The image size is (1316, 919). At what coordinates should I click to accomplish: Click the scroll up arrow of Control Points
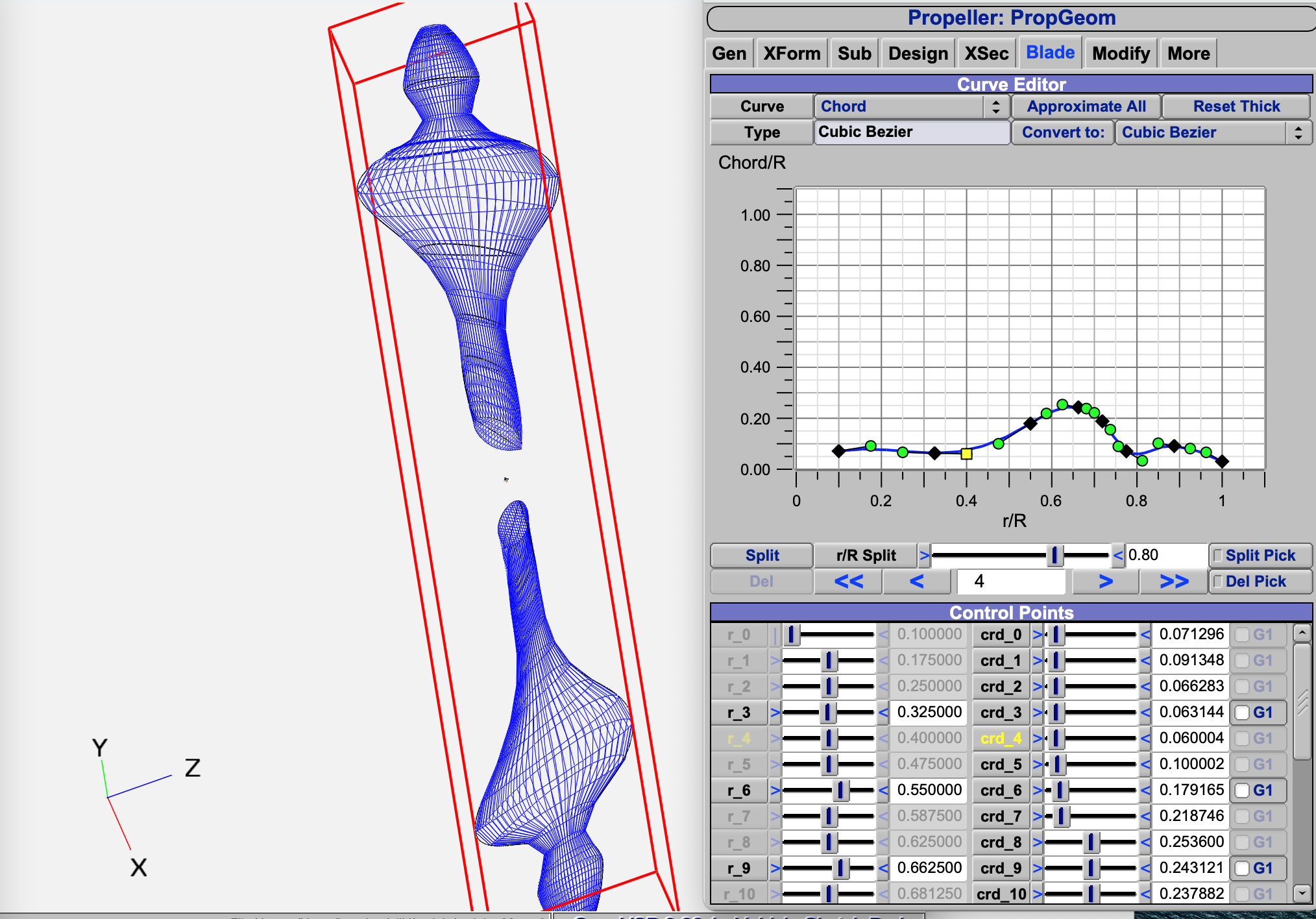1302,633
